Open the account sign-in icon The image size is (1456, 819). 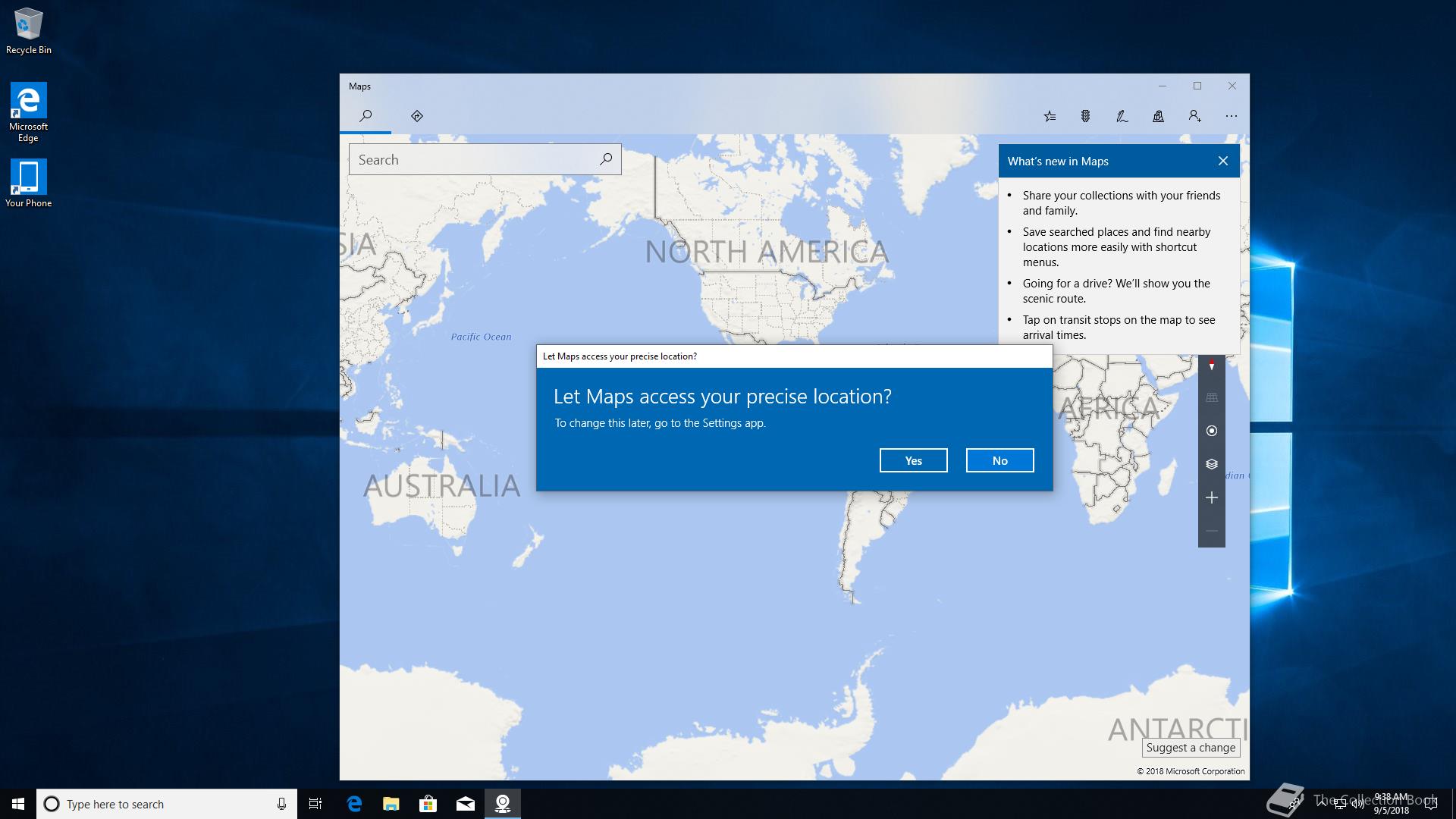click(x=1194, y=116)
